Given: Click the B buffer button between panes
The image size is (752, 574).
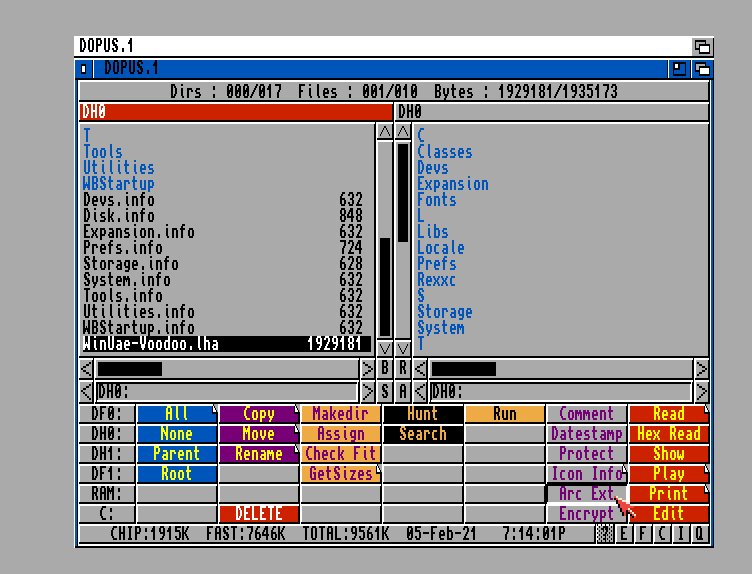Looking at the screenshot, I should [385, 368].
